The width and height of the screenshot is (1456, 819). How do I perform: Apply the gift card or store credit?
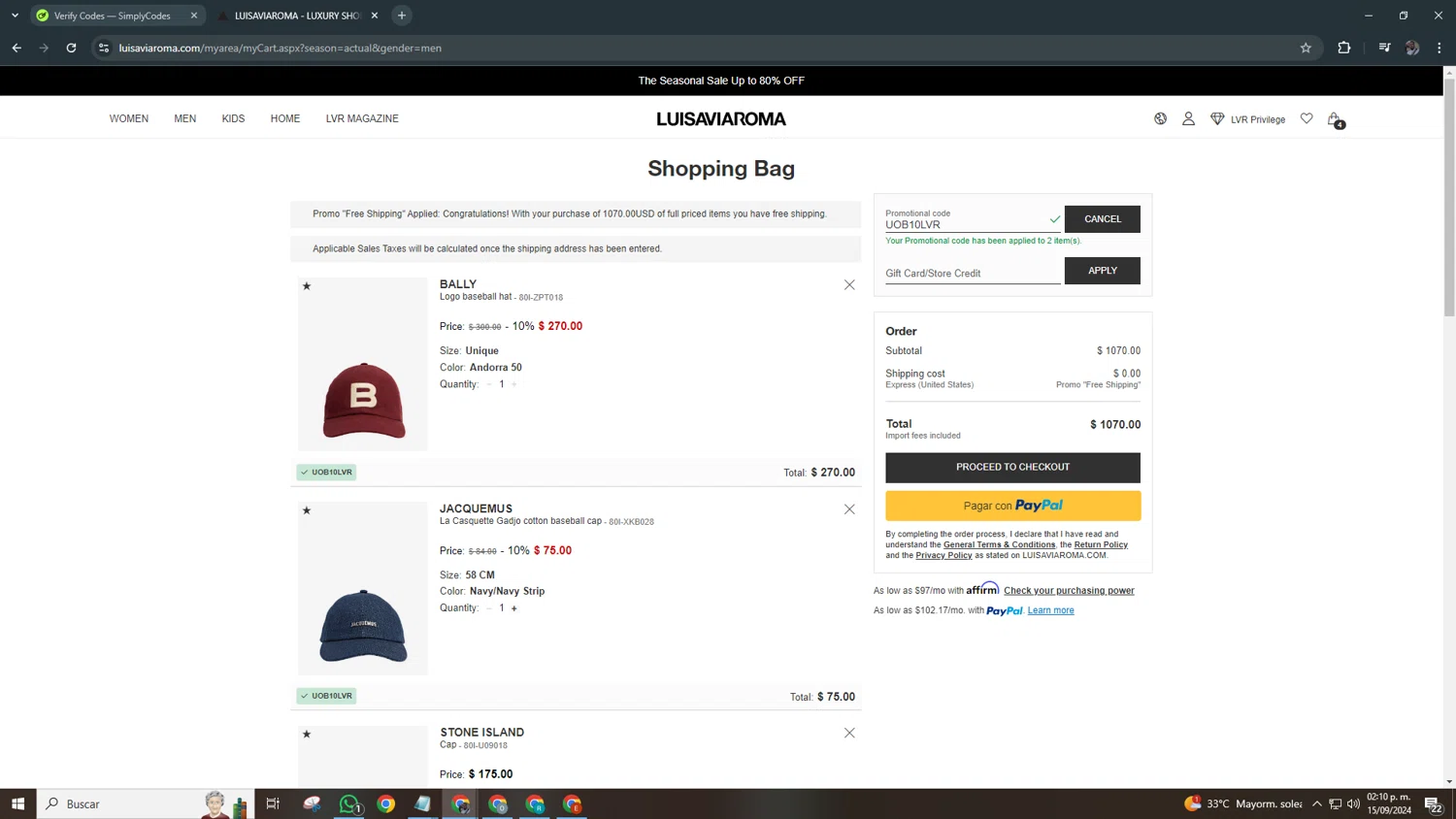pyautogui.click(x=1103, y=271)
